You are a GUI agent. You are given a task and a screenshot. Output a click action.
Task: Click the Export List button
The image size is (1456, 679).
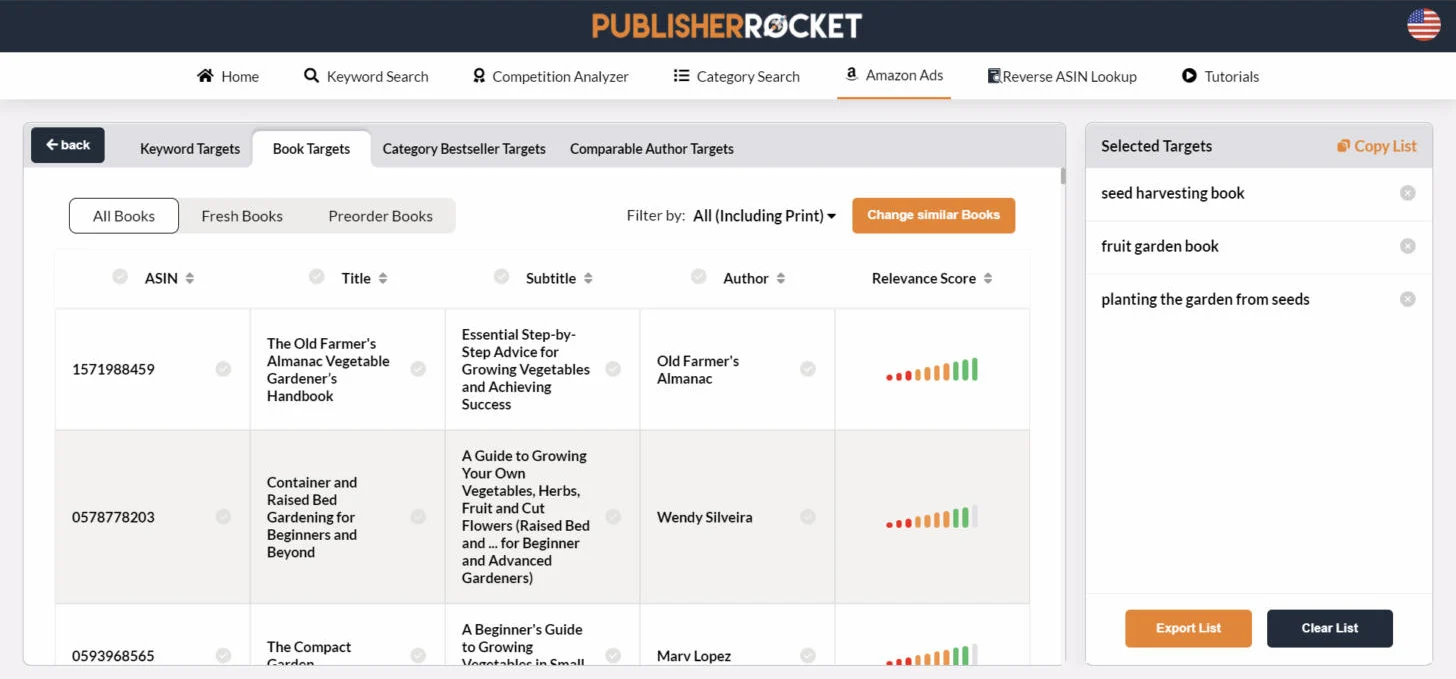tap(1188, 628)
